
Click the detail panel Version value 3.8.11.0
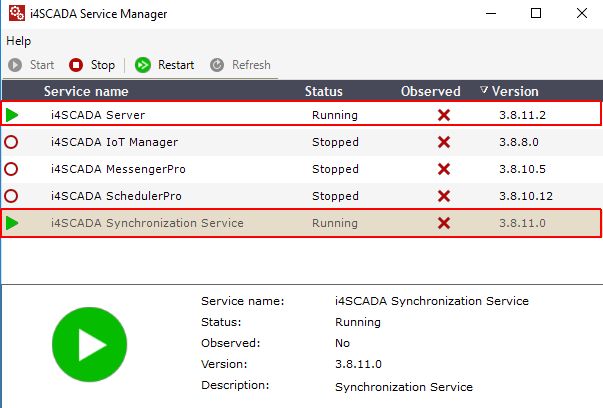pyautogui.click(x=358, y=364)
